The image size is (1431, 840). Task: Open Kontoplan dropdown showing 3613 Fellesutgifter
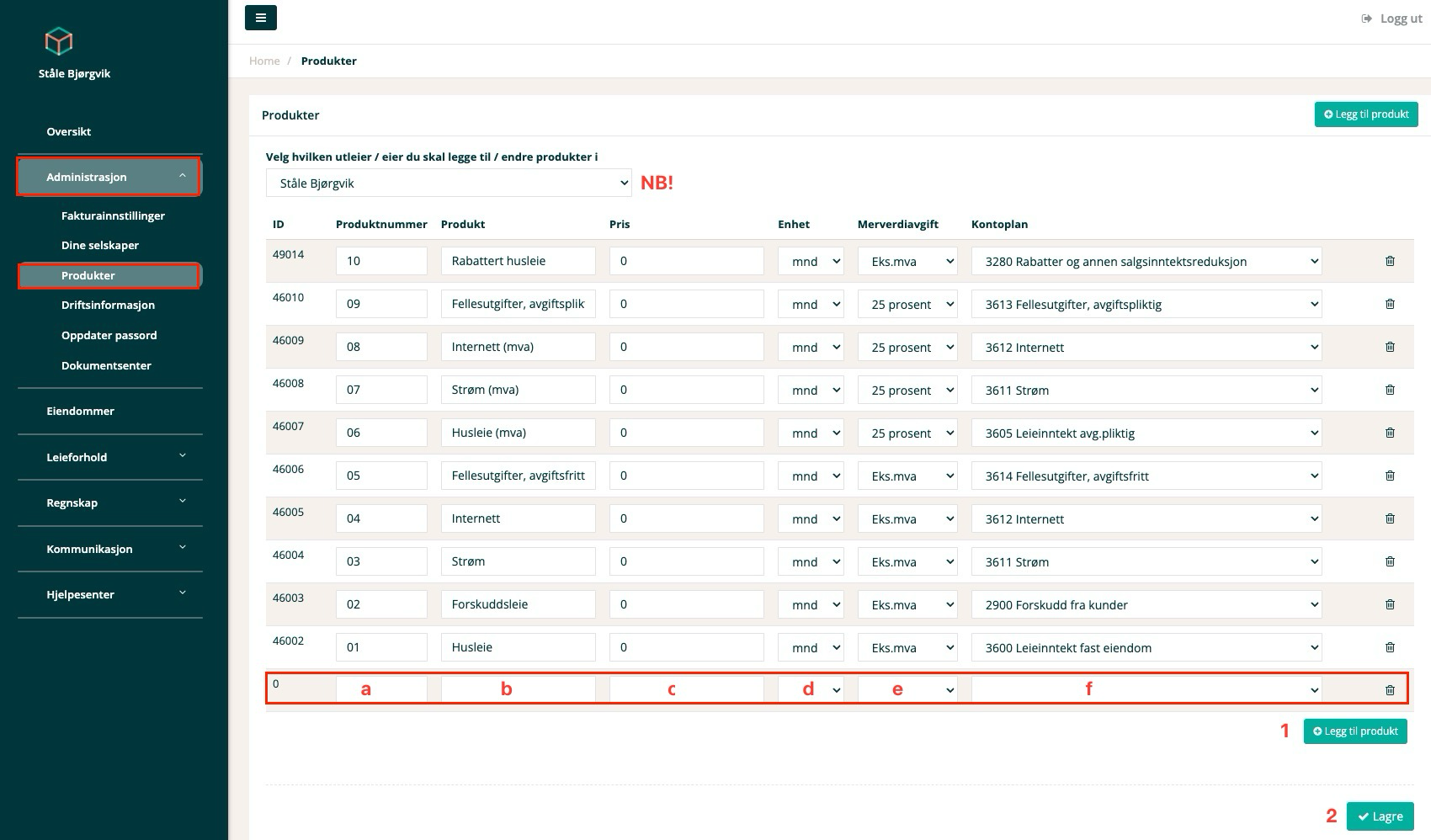point(1146,304)
